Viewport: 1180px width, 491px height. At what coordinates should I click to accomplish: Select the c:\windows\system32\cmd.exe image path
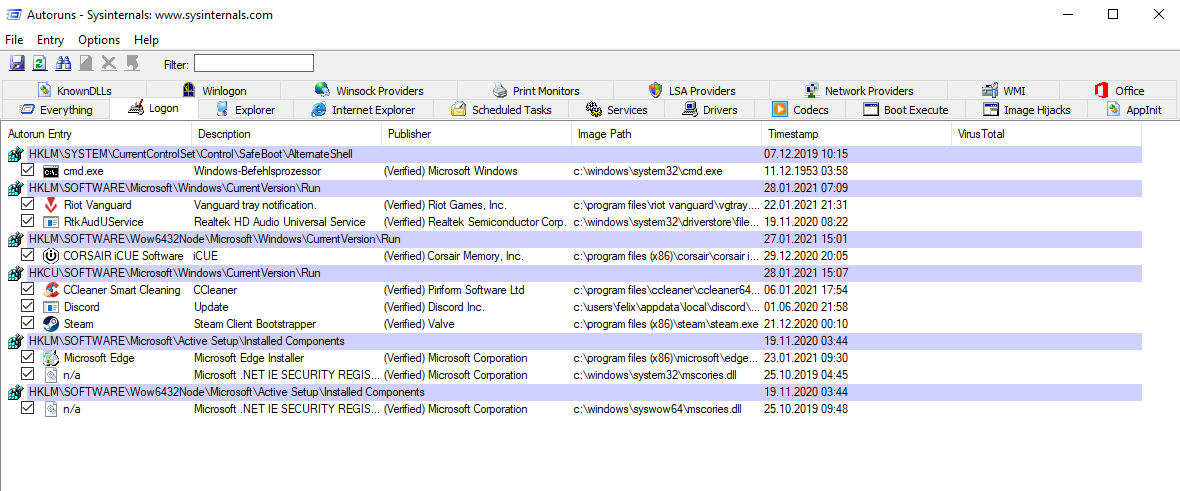(647, 171)
